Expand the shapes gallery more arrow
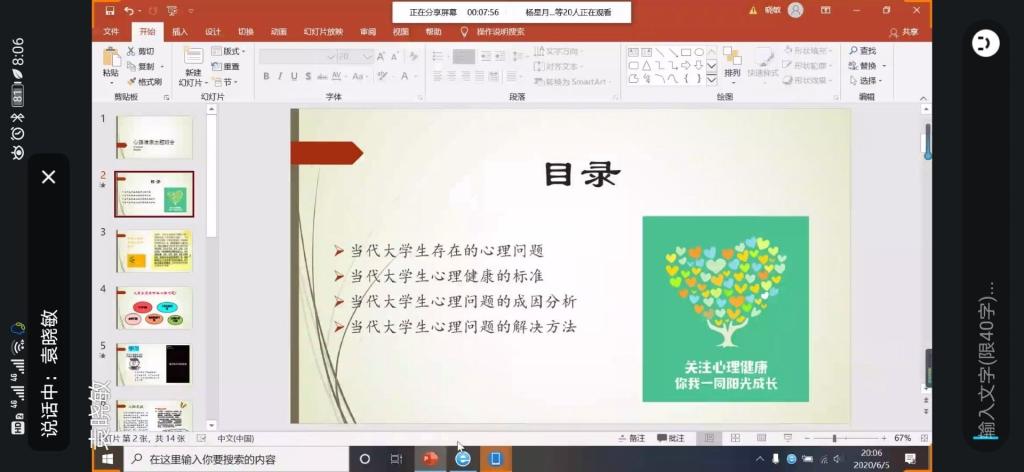 [711, 79]
